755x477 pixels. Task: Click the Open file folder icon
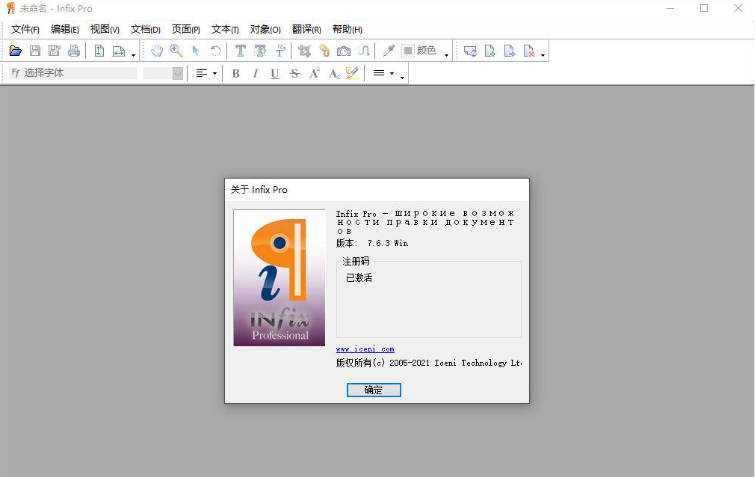pos(15,51)
